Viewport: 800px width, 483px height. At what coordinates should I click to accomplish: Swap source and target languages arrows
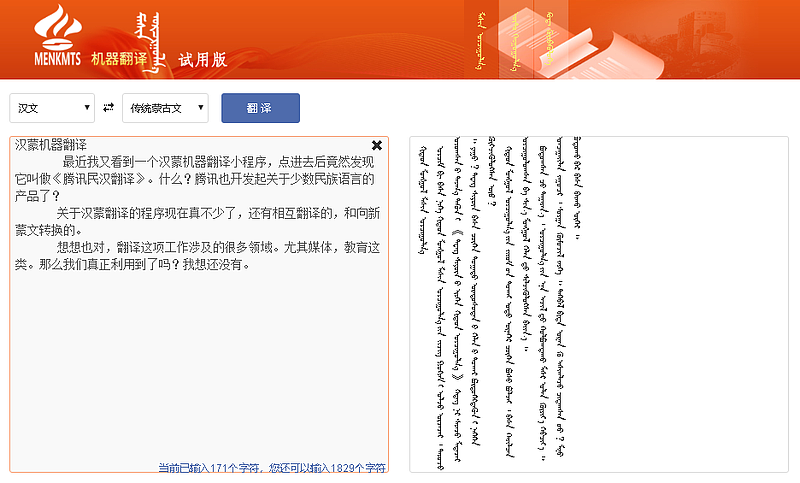coord(108,108)
